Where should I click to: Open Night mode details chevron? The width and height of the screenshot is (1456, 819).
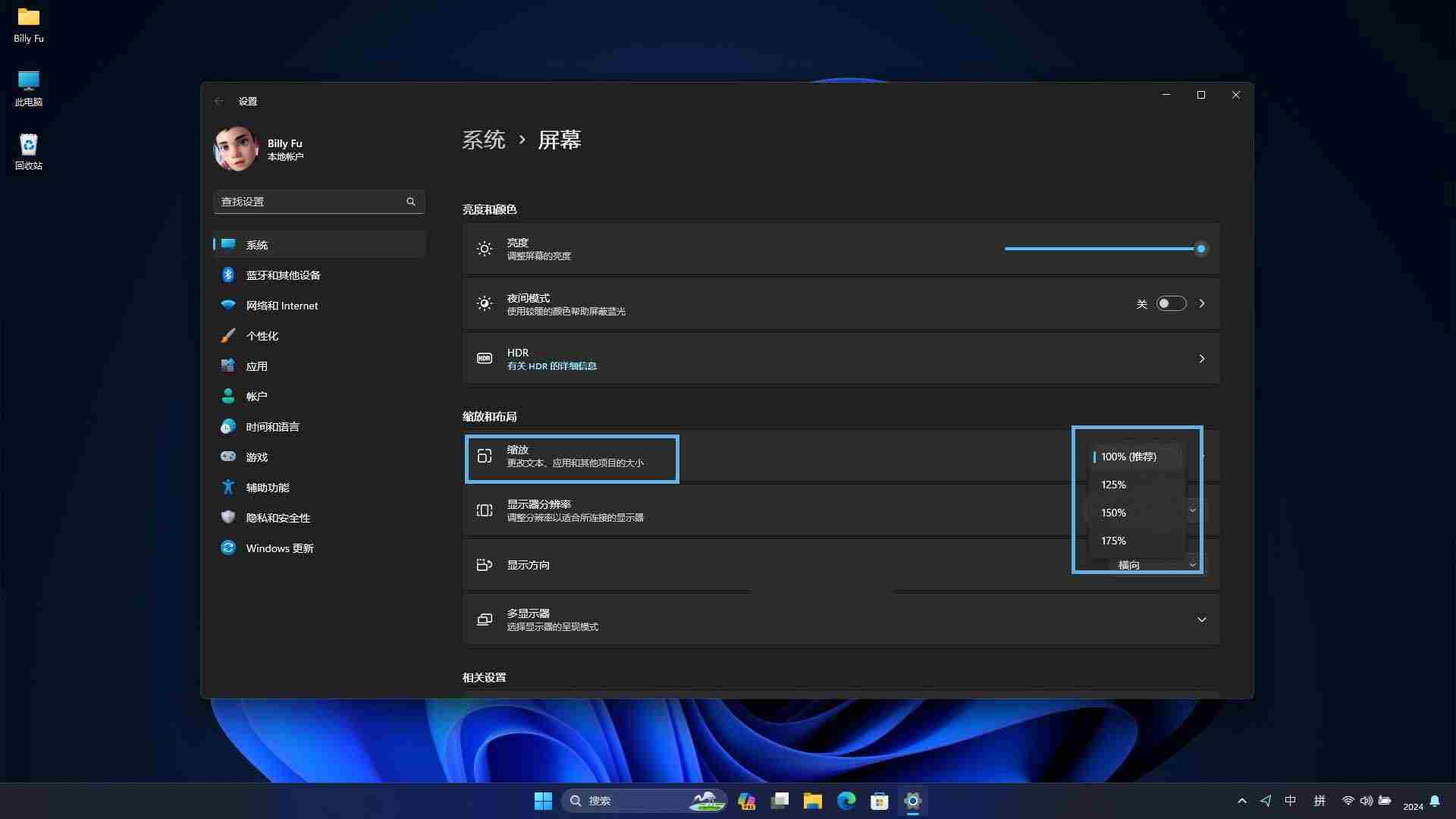coord(1201,303)
